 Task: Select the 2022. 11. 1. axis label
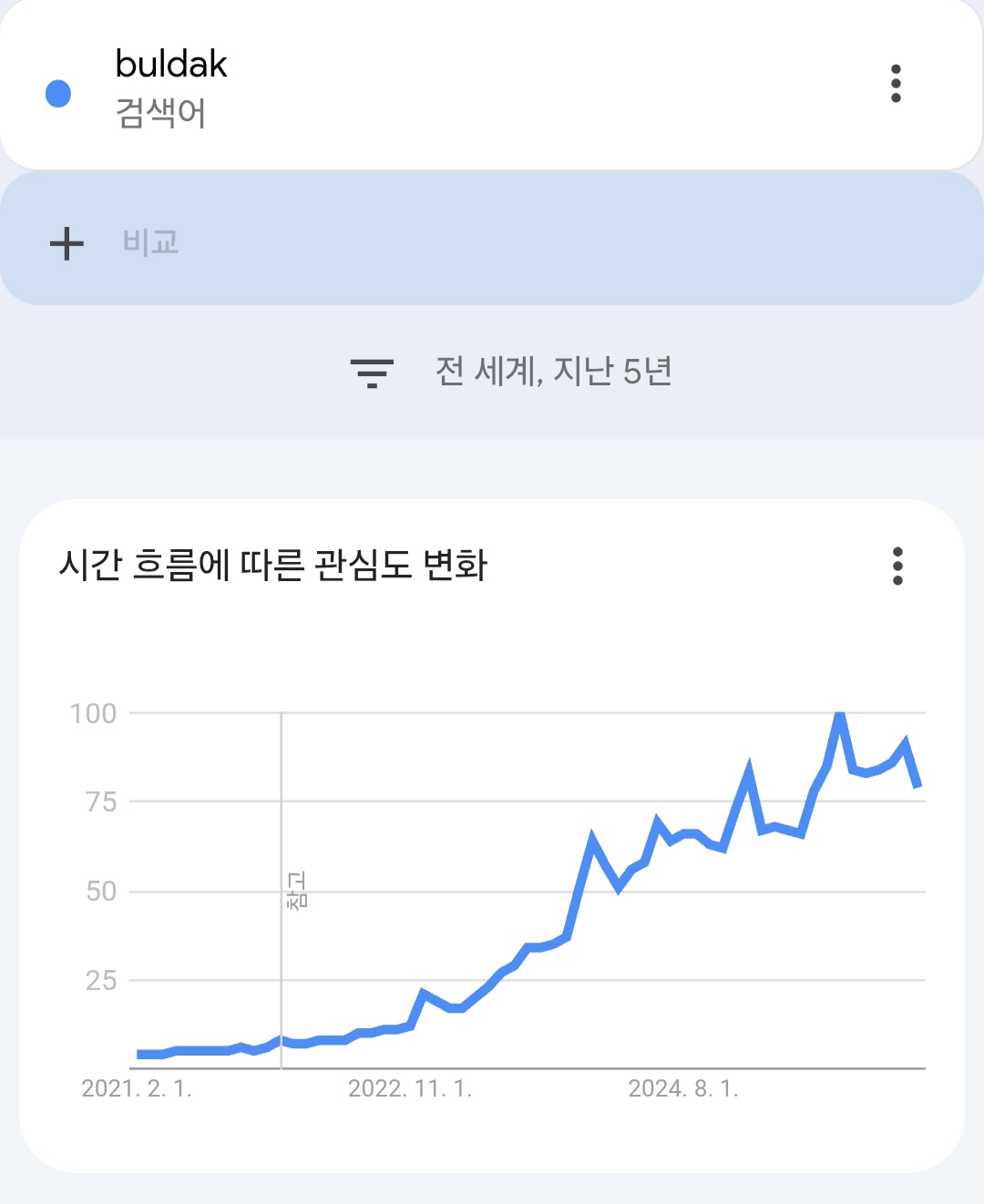tap(410, 1088)
